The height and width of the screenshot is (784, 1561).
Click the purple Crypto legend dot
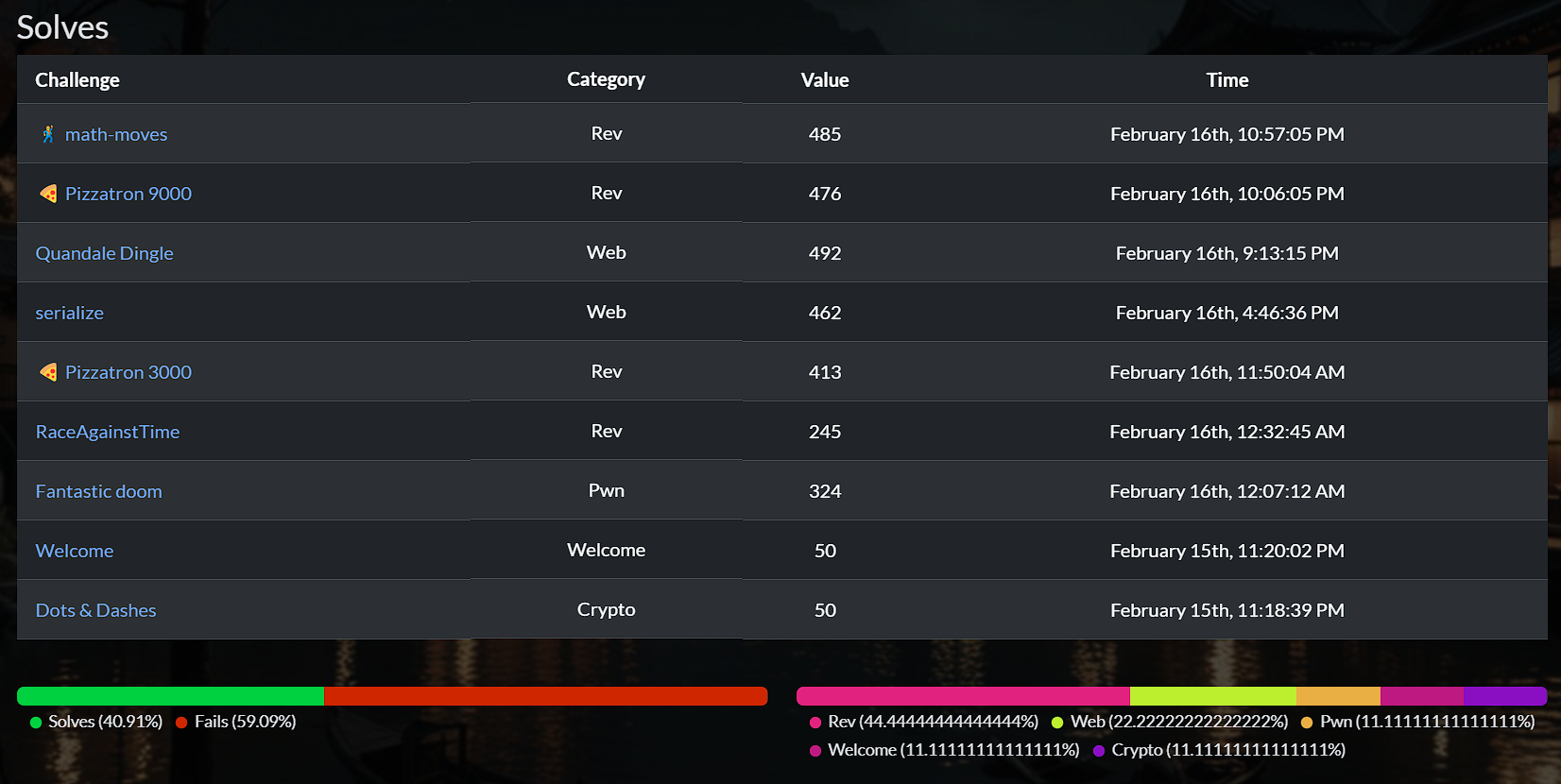coord(1099,751)
